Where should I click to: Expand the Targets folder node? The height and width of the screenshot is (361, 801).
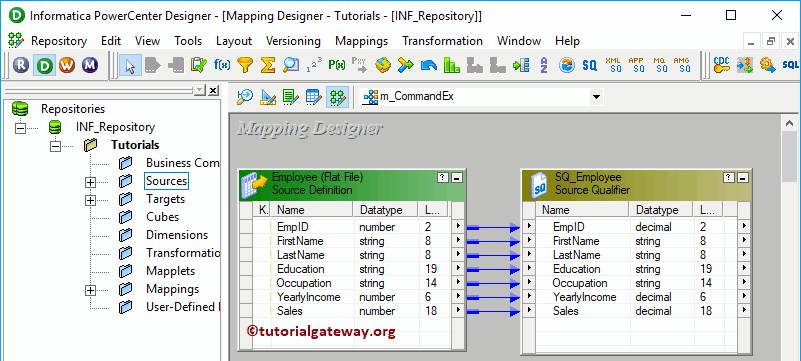coord(90,200)
